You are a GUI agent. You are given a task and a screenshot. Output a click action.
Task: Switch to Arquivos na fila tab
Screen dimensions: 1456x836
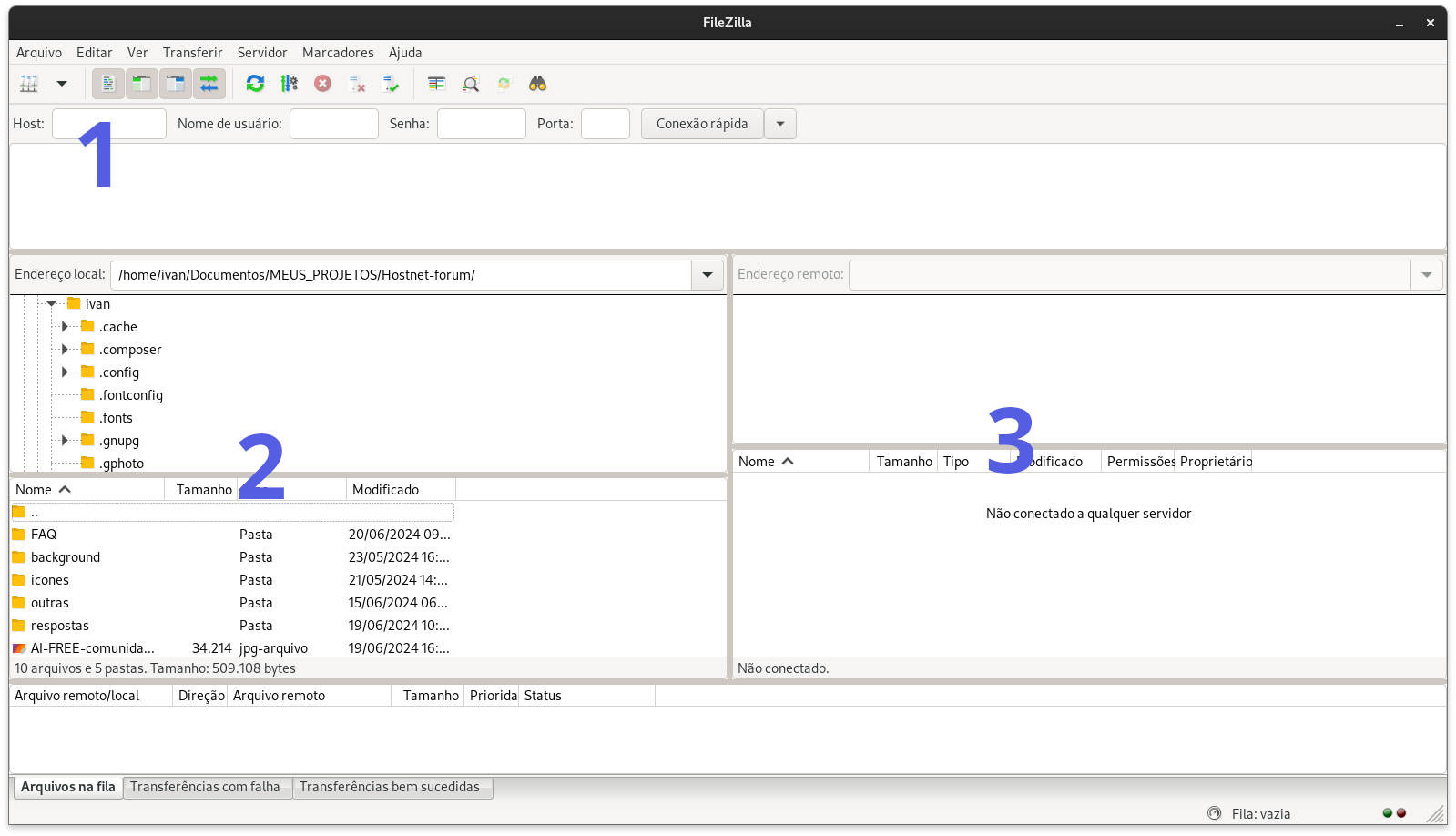pyautogui.click(x=68, y=787)
